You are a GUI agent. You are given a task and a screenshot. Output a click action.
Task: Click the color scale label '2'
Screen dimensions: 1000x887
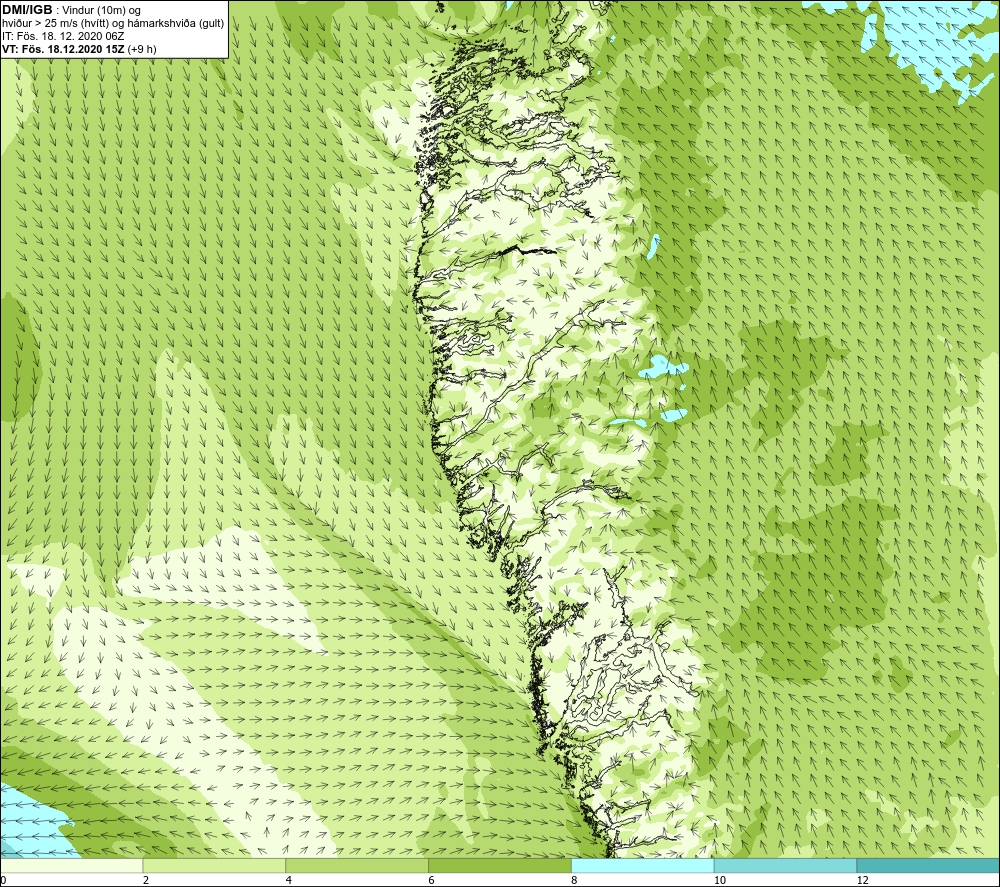146,881
